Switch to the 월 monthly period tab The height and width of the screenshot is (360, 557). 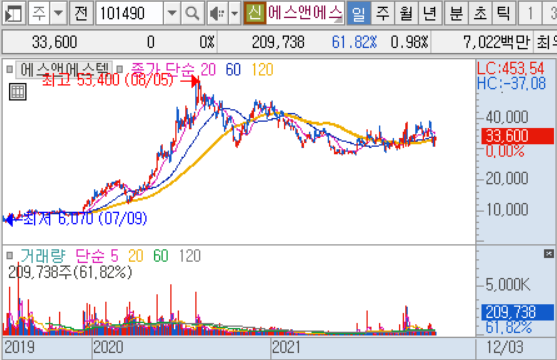tap(406, 14)
